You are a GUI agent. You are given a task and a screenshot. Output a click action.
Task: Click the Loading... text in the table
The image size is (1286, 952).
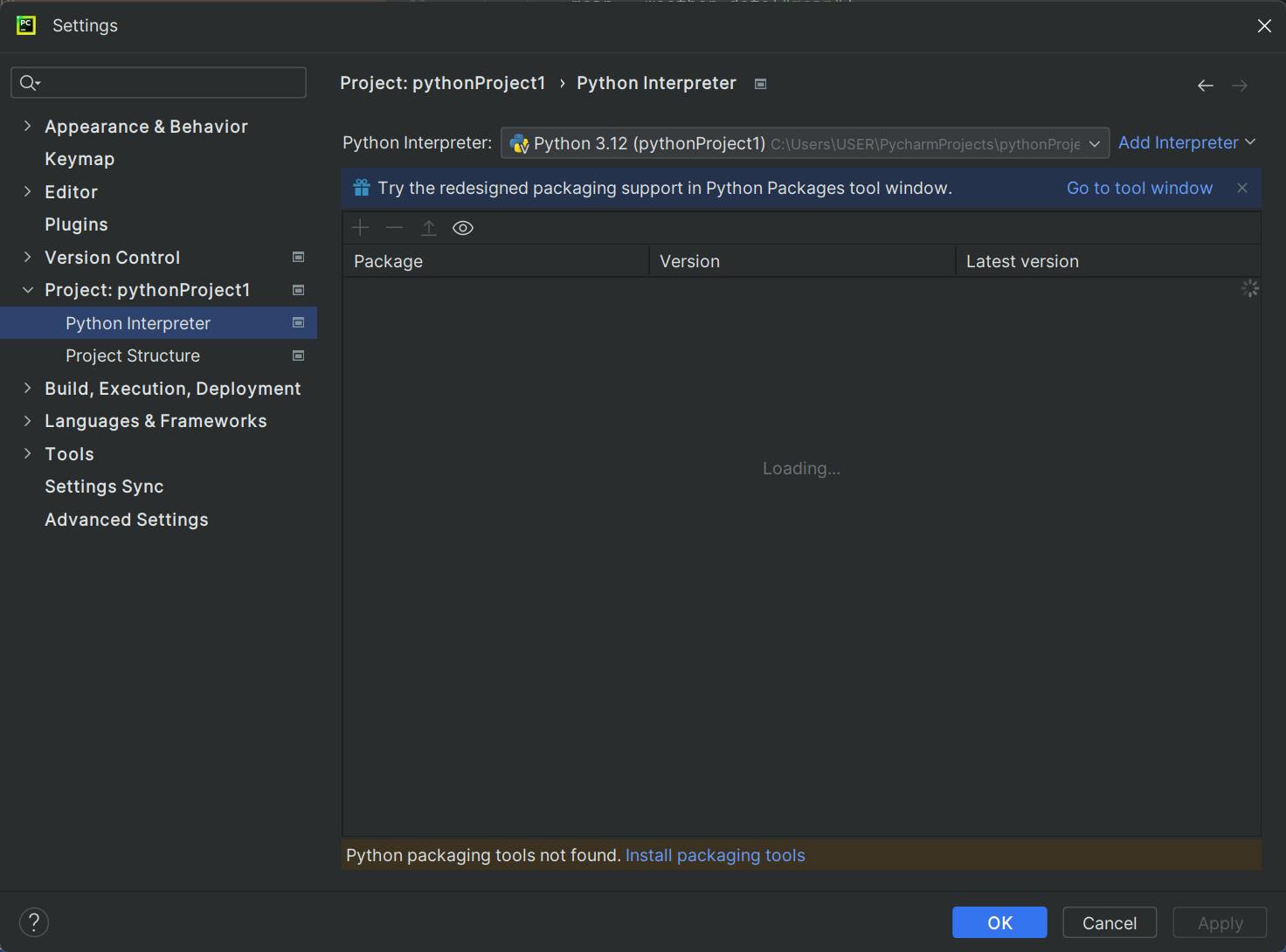click(x=801, y=468)
